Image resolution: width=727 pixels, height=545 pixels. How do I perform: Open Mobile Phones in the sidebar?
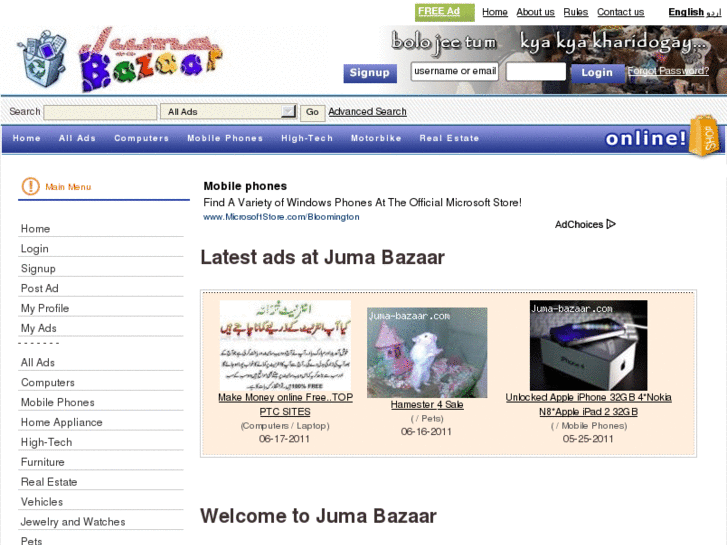(57, 403)
